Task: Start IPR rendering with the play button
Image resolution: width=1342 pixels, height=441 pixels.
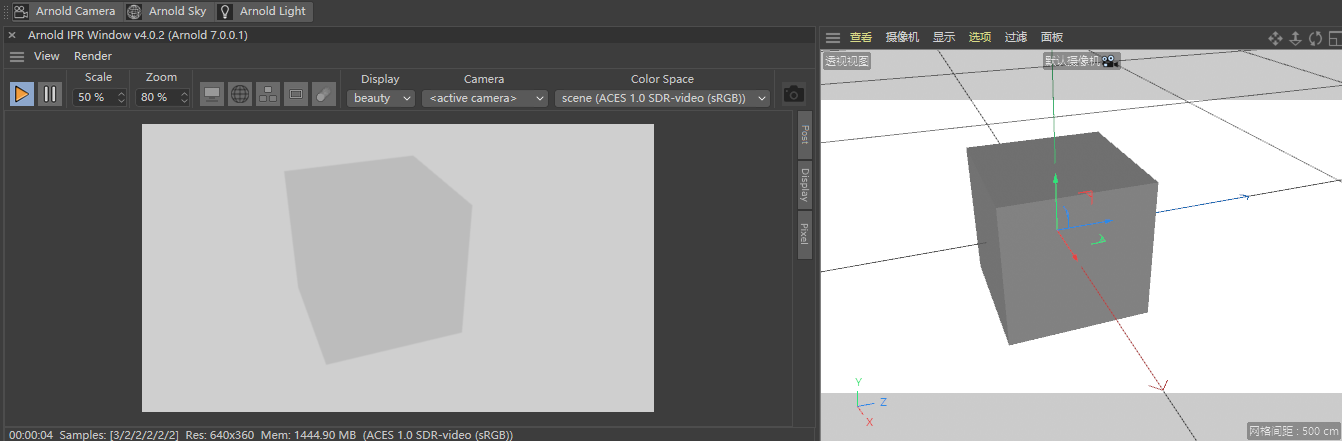Action: pyautogui.click(x=22, y=94)
